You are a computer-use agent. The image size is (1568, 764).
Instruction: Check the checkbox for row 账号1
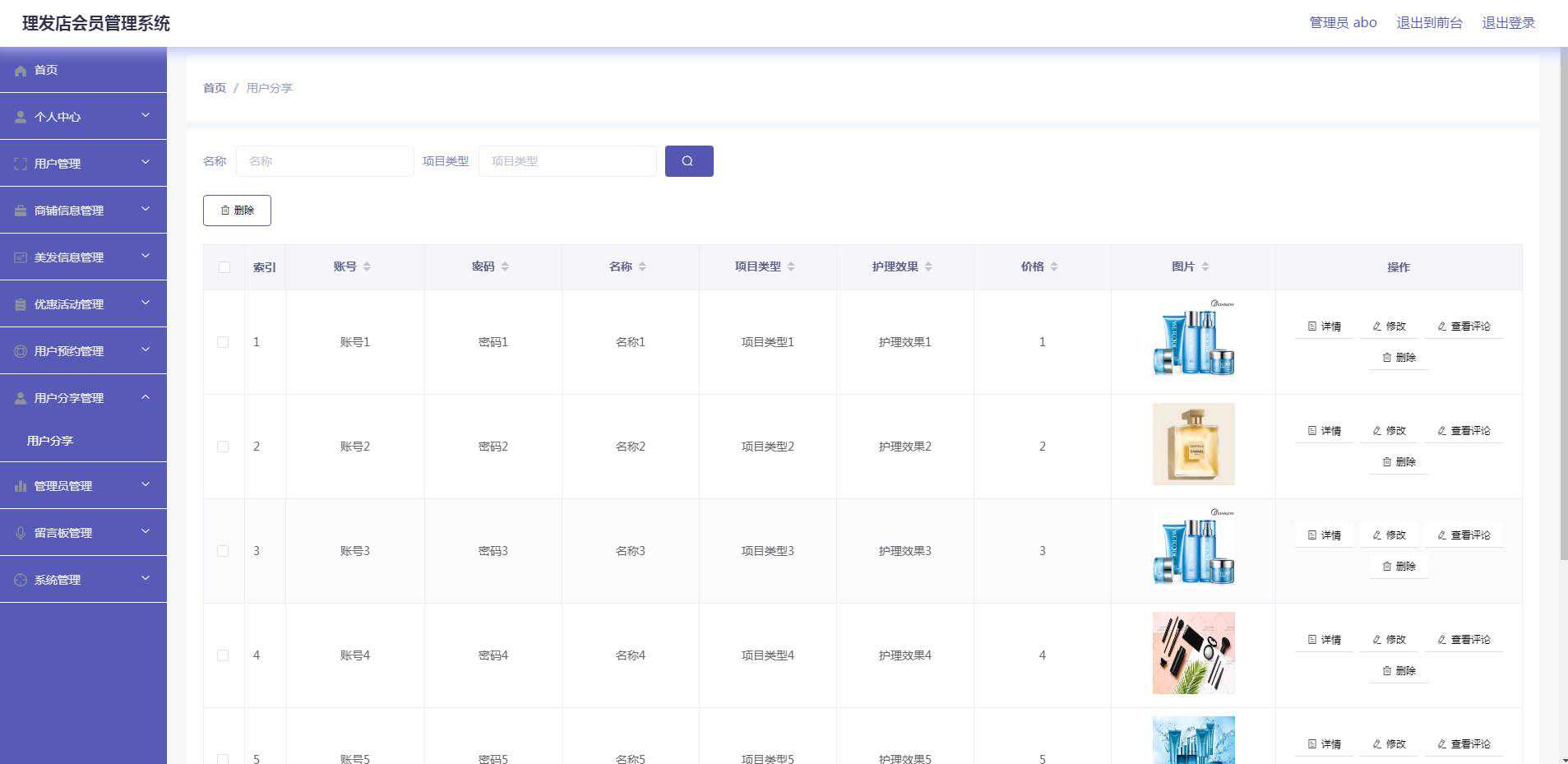(x=223, y=342)
